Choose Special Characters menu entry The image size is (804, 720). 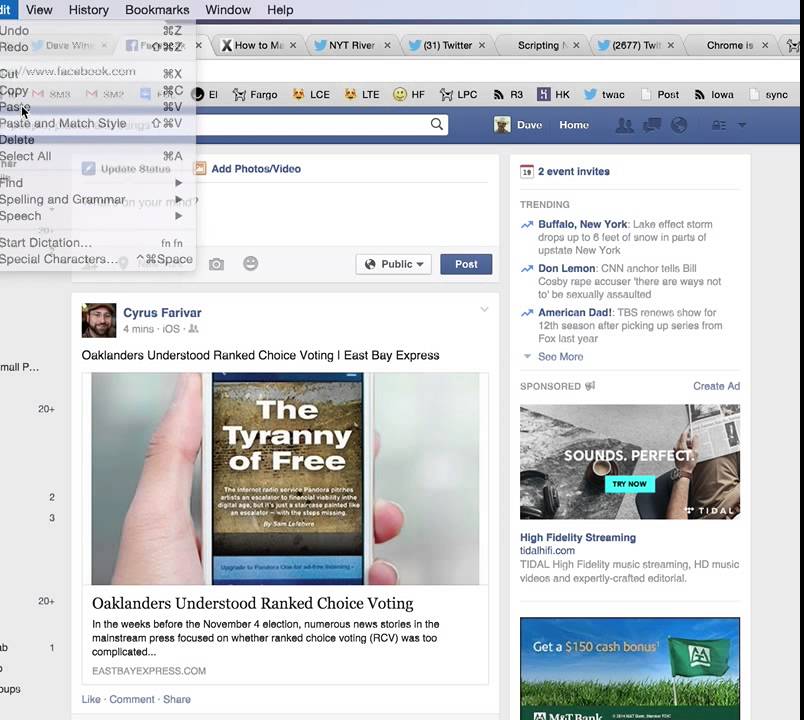pyautogui.click(x=97, y=259)
